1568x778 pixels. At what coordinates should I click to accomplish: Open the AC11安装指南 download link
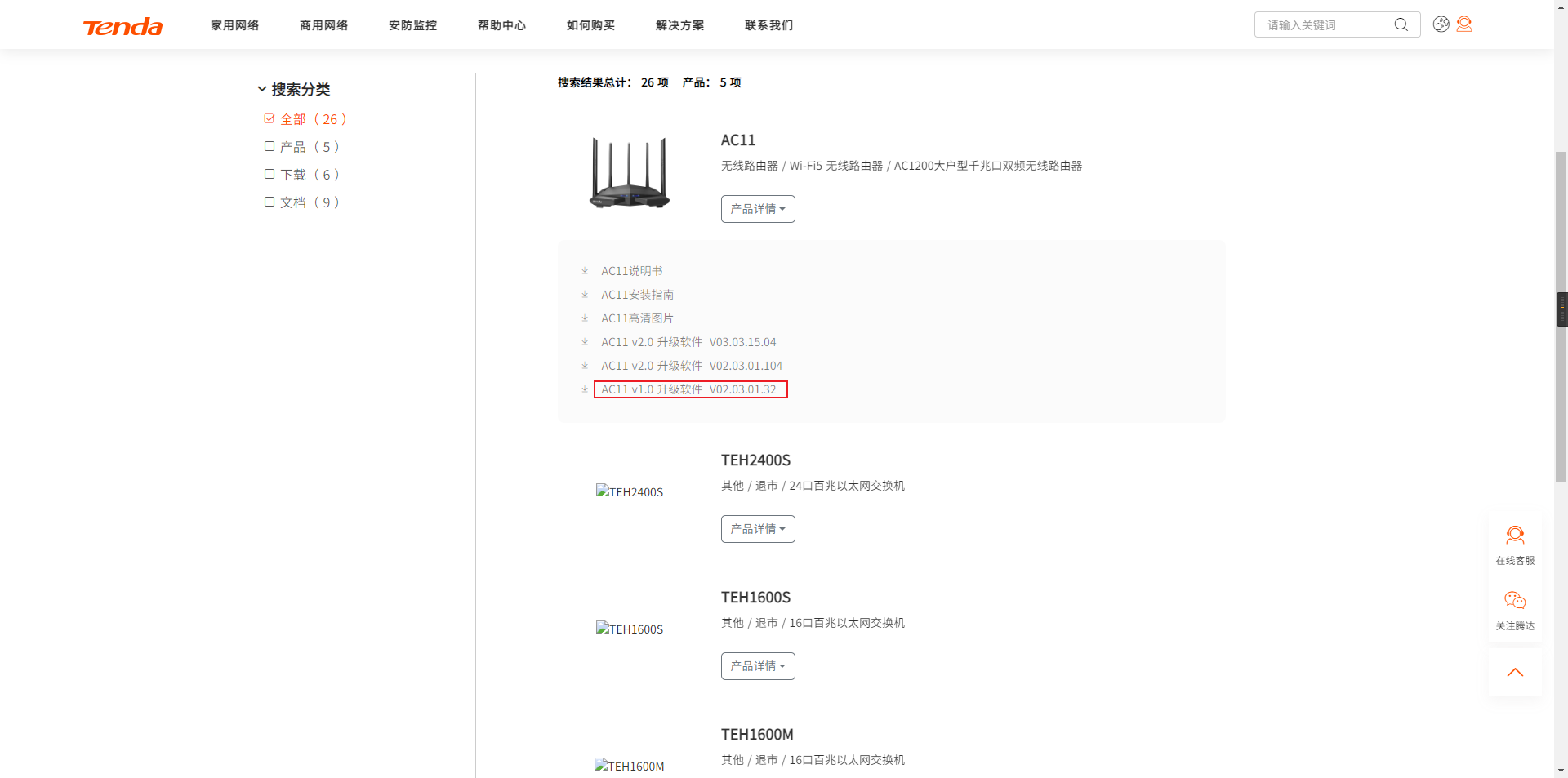coord(638,295)
